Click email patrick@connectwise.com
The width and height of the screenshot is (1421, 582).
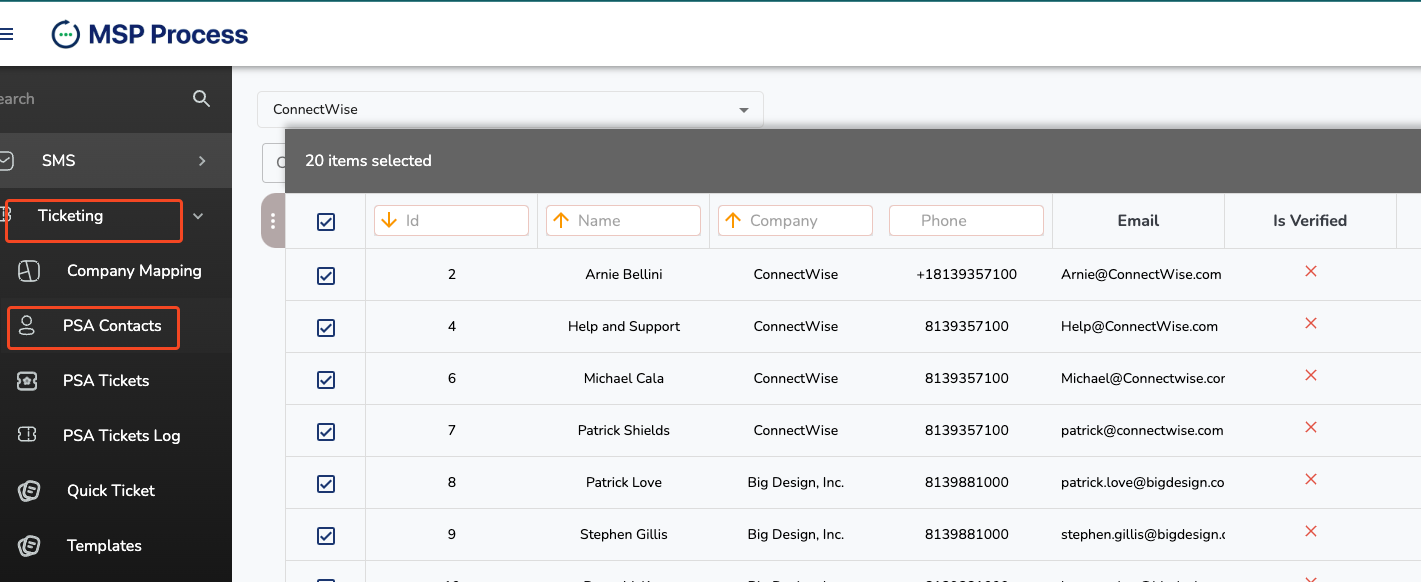click(1142, 430)
